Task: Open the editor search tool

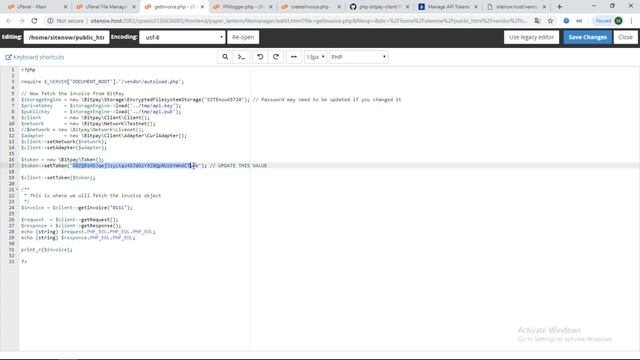Action: pos(225,57)
